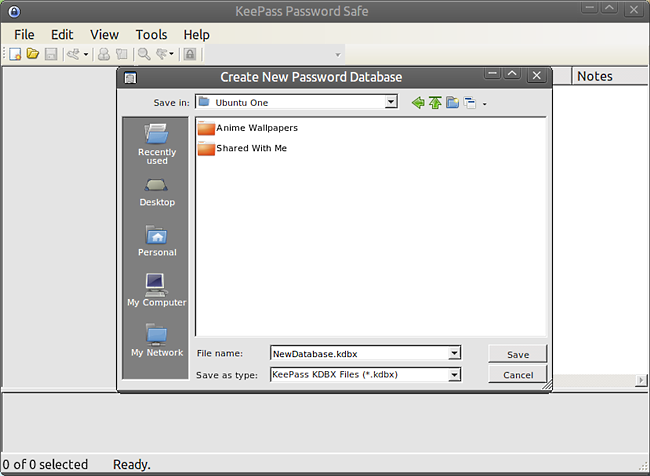The width and height of the screenshot is (650, 476).
Task: Click the horizontal scrollbar right arrow
Action: 641,380
